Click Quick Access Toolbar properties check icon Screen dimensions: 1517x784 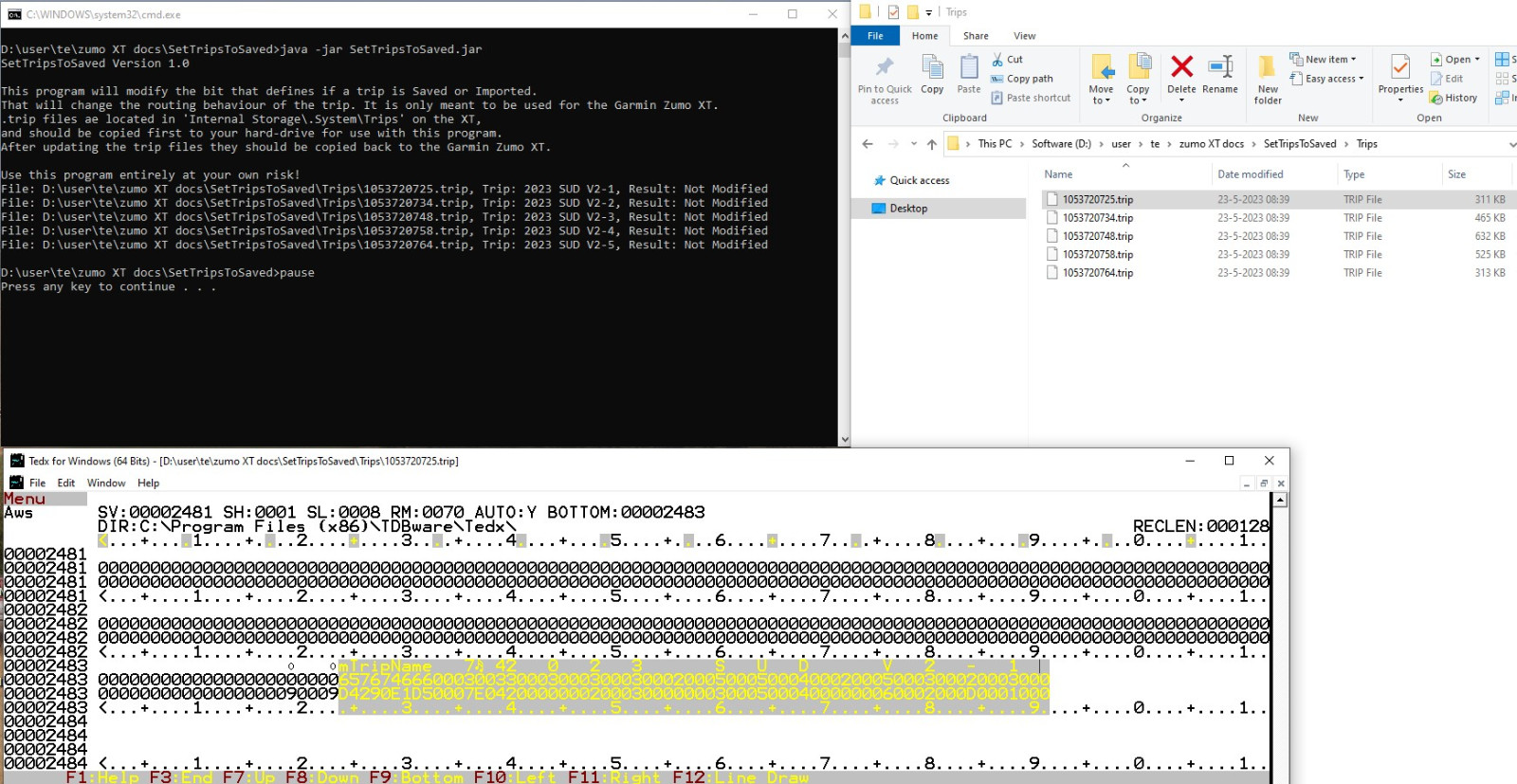(893, 12)
